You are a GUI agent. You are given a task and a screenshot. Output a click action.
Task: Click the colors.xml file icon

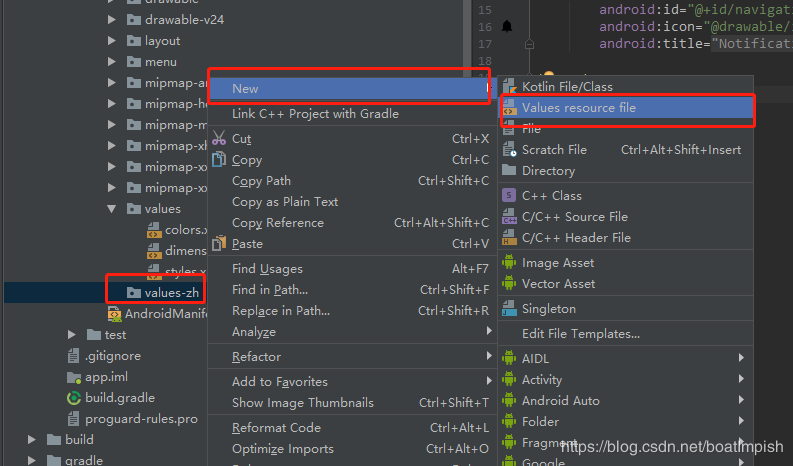[154, 230]
